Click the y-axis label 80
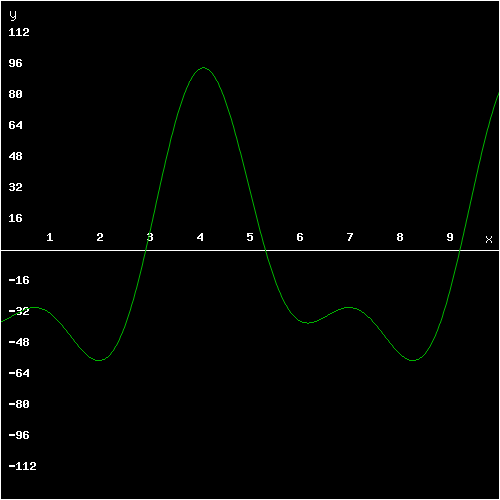500x500 pixels. click(16, 94)
